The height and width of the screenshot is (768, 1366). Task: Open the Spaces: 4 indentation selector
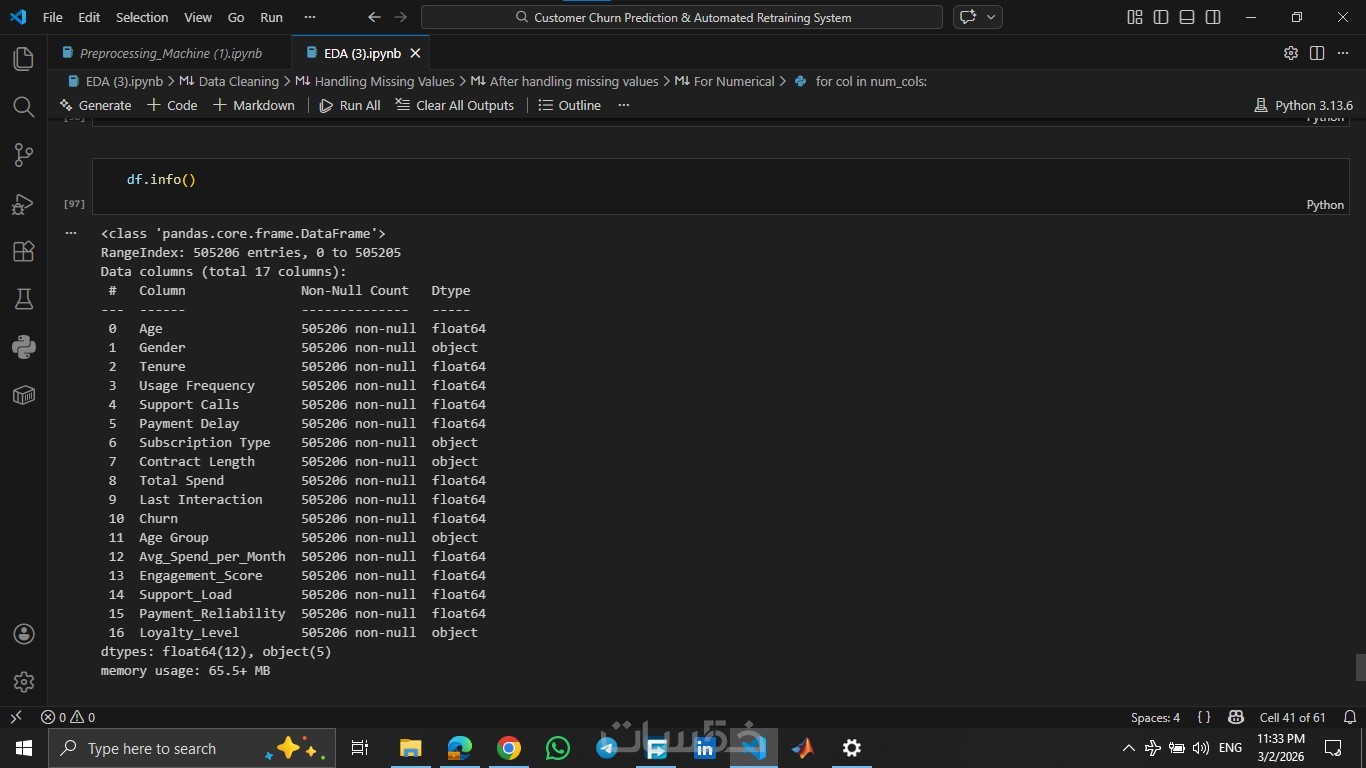coord(1155,717)
